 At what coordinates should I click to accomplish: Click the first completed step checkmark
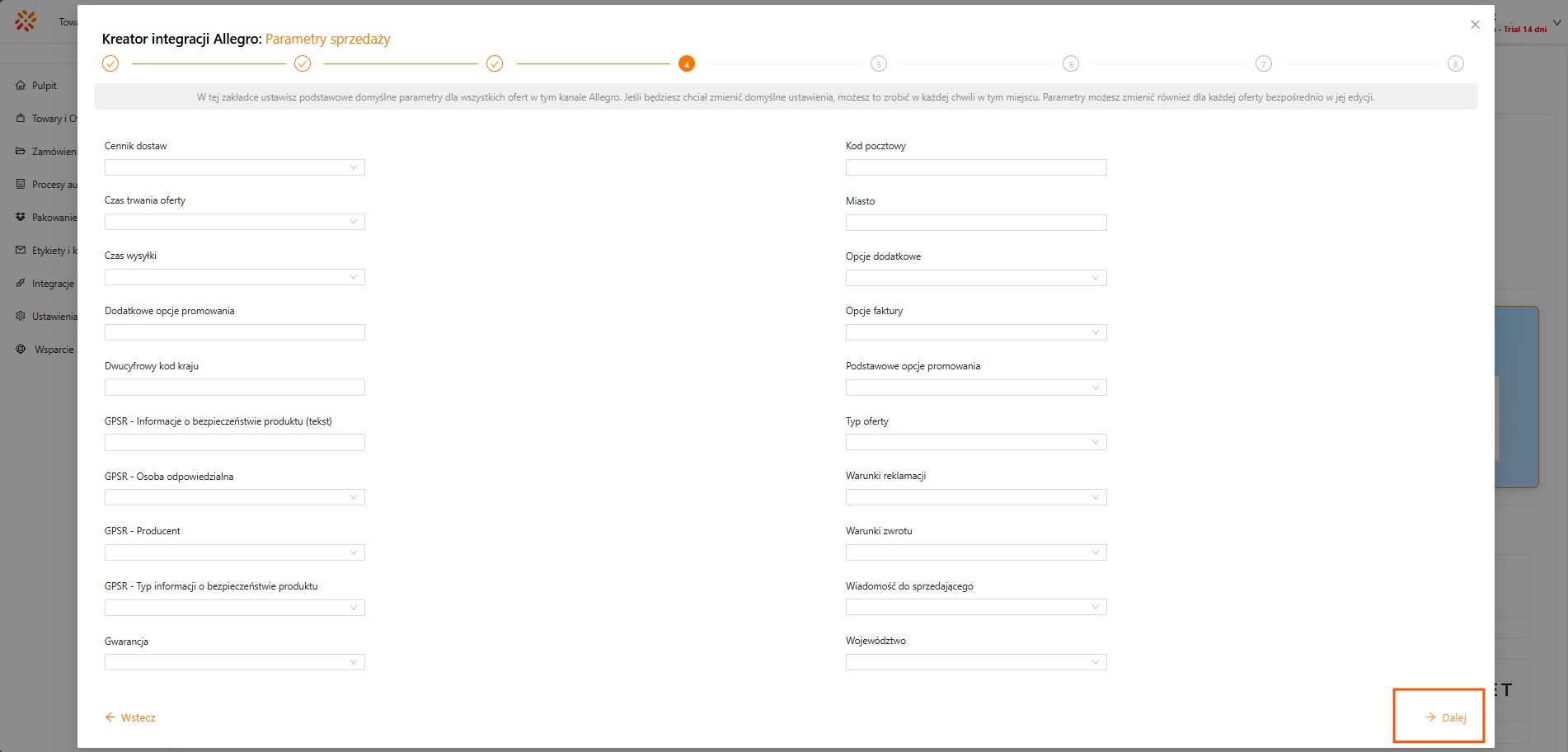[x=110, y=63]
